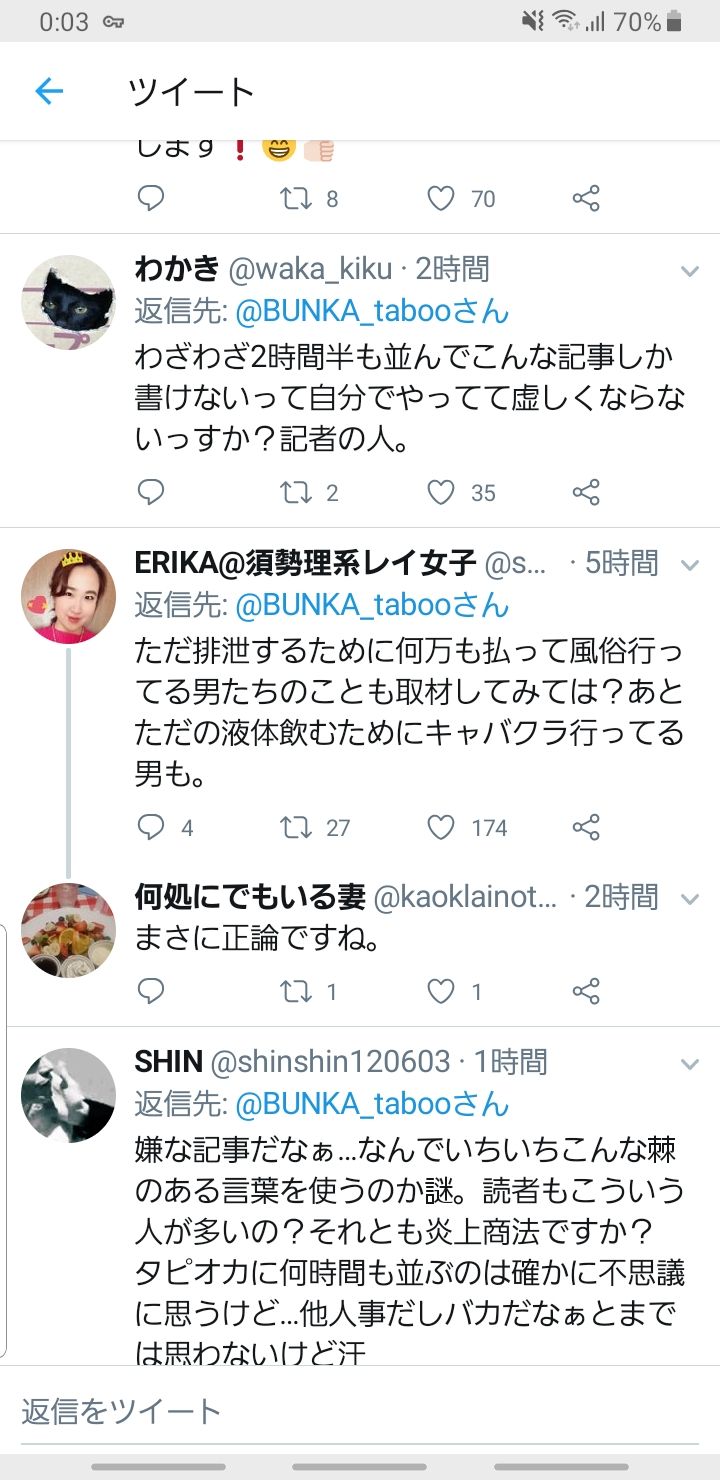The image size is (720, 1480).
Task: Tap the back arrow in the header
Action: point(49,92)
